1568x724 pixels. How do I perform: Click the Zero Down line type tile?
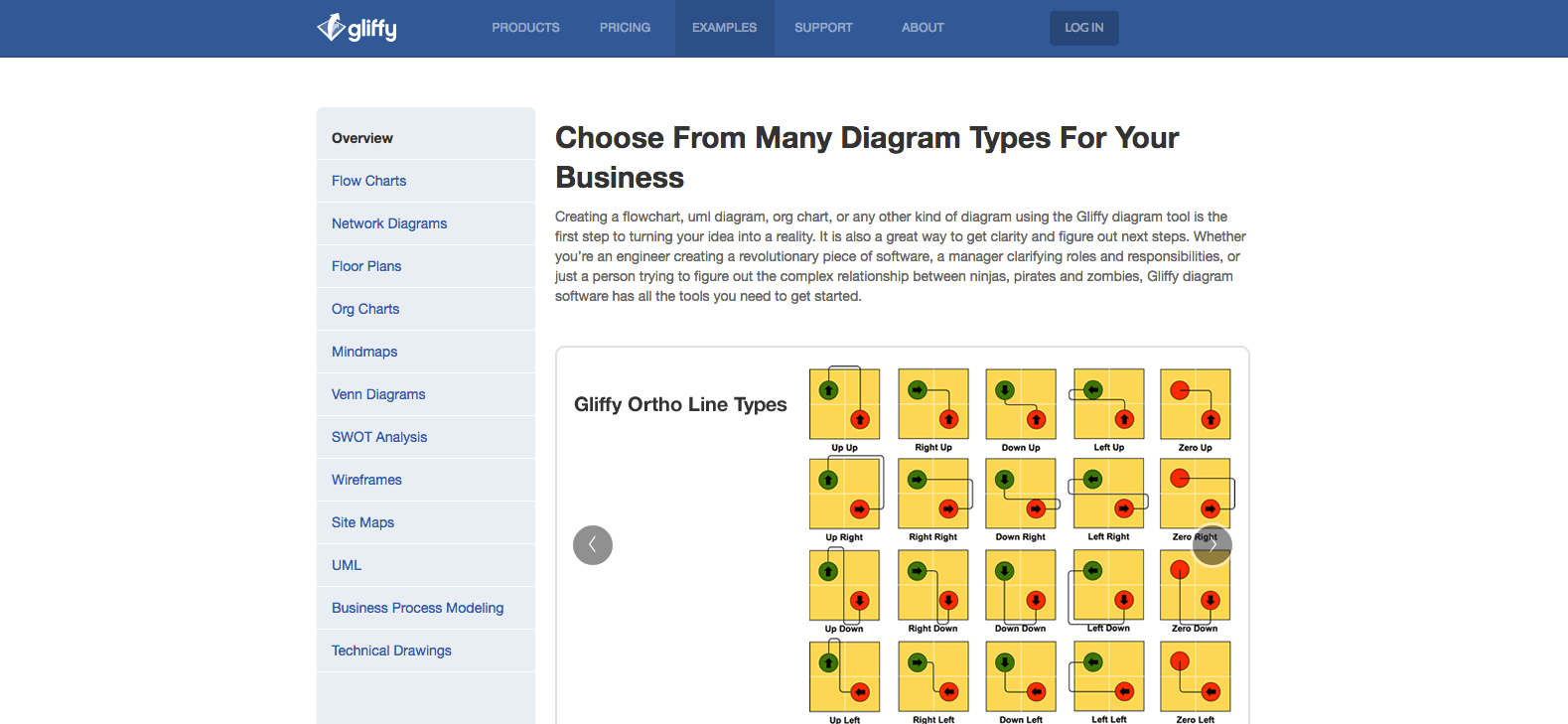pos(1196,585)
